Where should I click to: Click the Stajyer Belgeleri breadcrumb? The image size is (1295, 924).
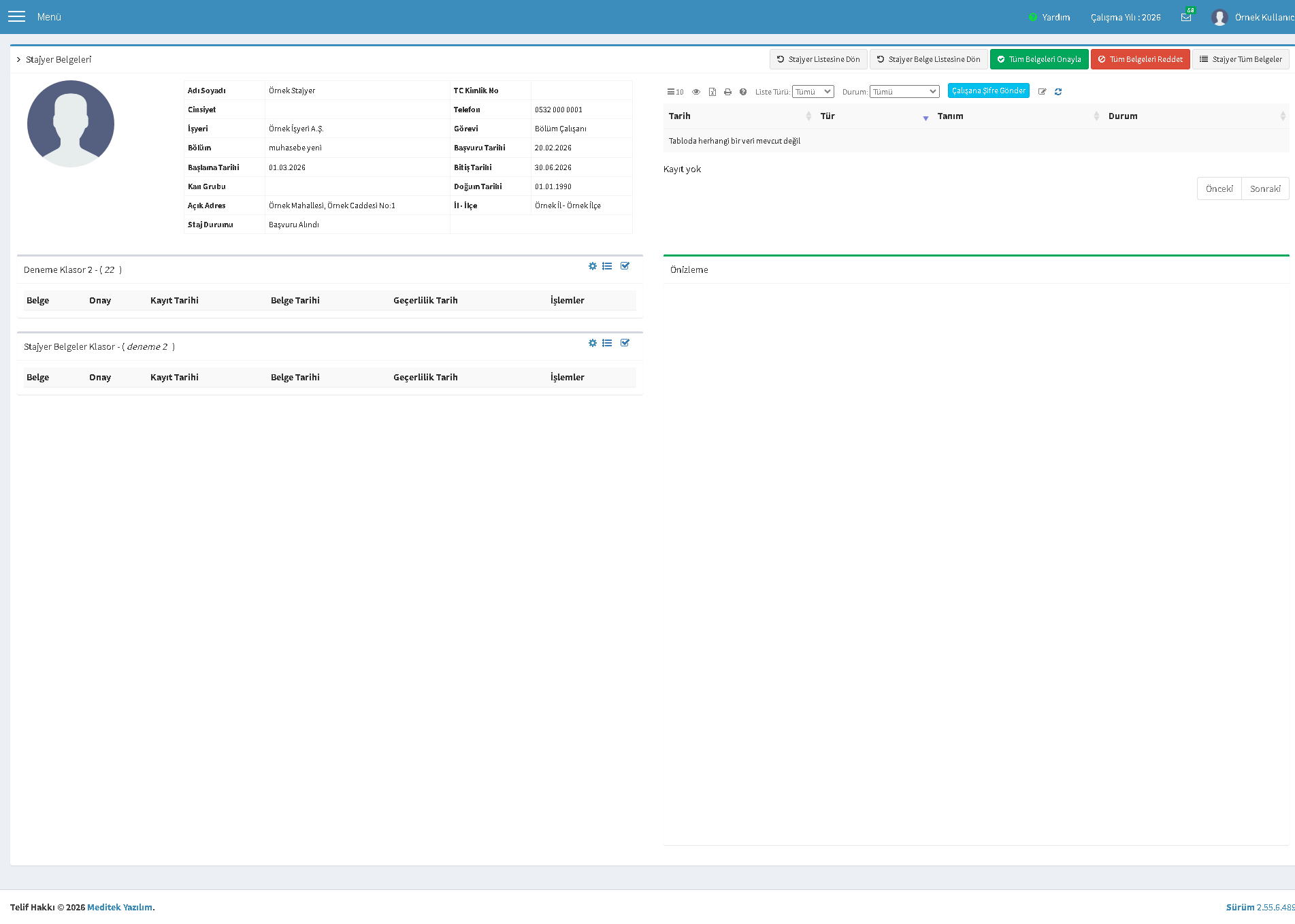(x=59, y=60)
